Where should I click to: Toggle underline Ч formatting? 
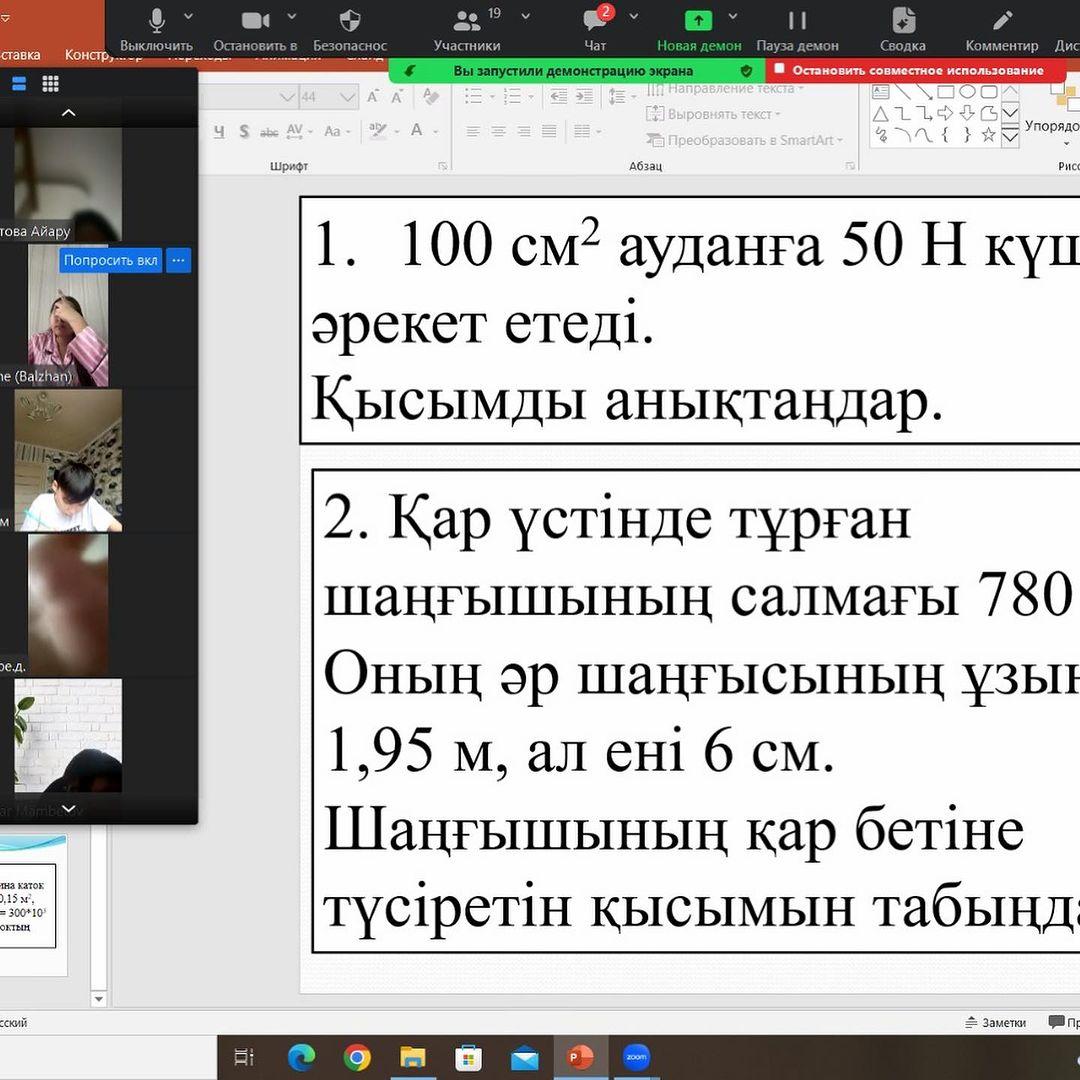(219, 131)
